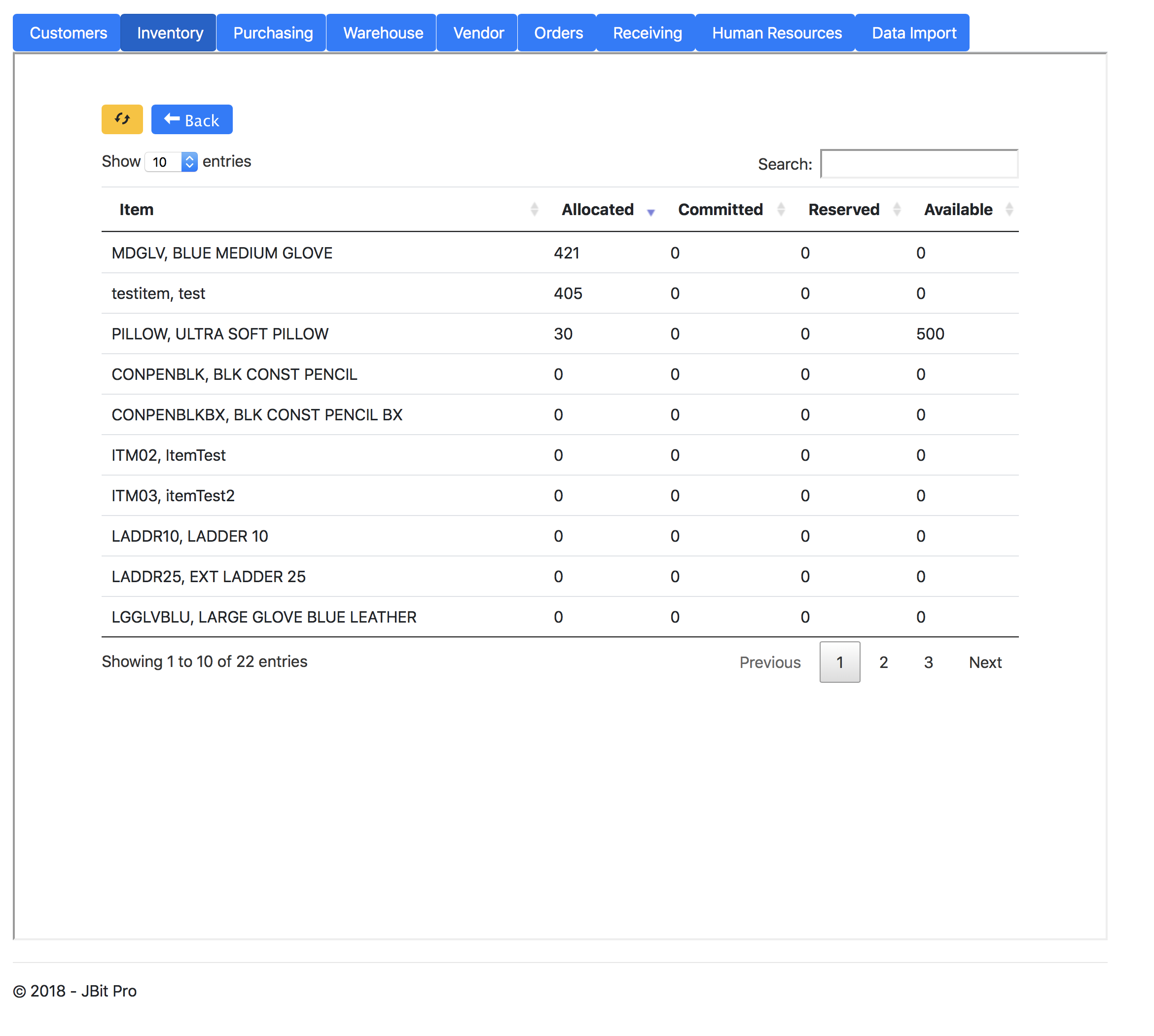Select row CONPENBLK, BLK CONST PENCIL
The image size is (1154, 1036).
click(x=560, y=374)
